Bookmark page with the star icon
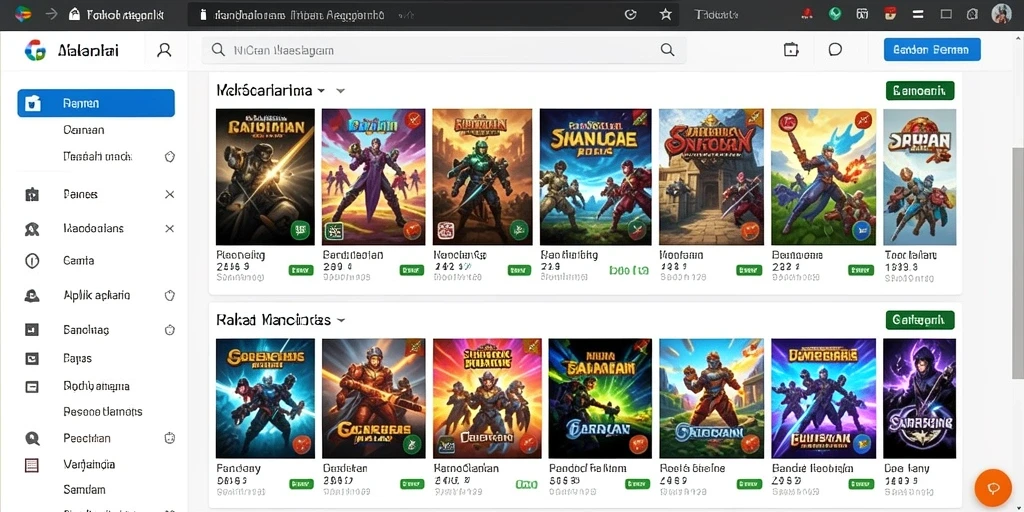This screenshot has width=1024, height=512. tap(665, 14)
